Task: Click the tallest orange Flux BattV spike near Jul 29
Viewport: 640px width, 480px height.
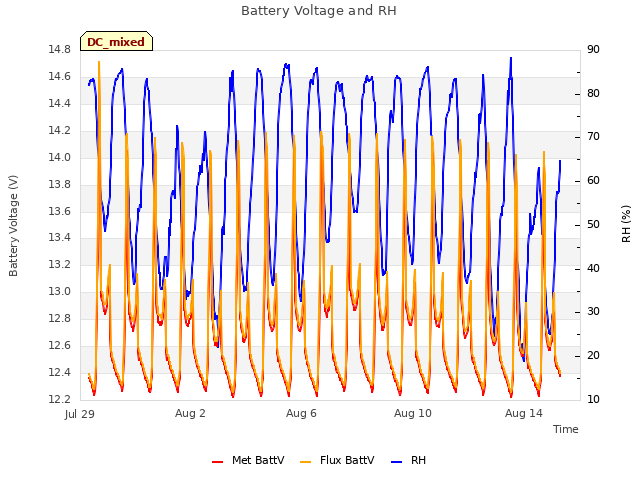Action: point(99,62)
